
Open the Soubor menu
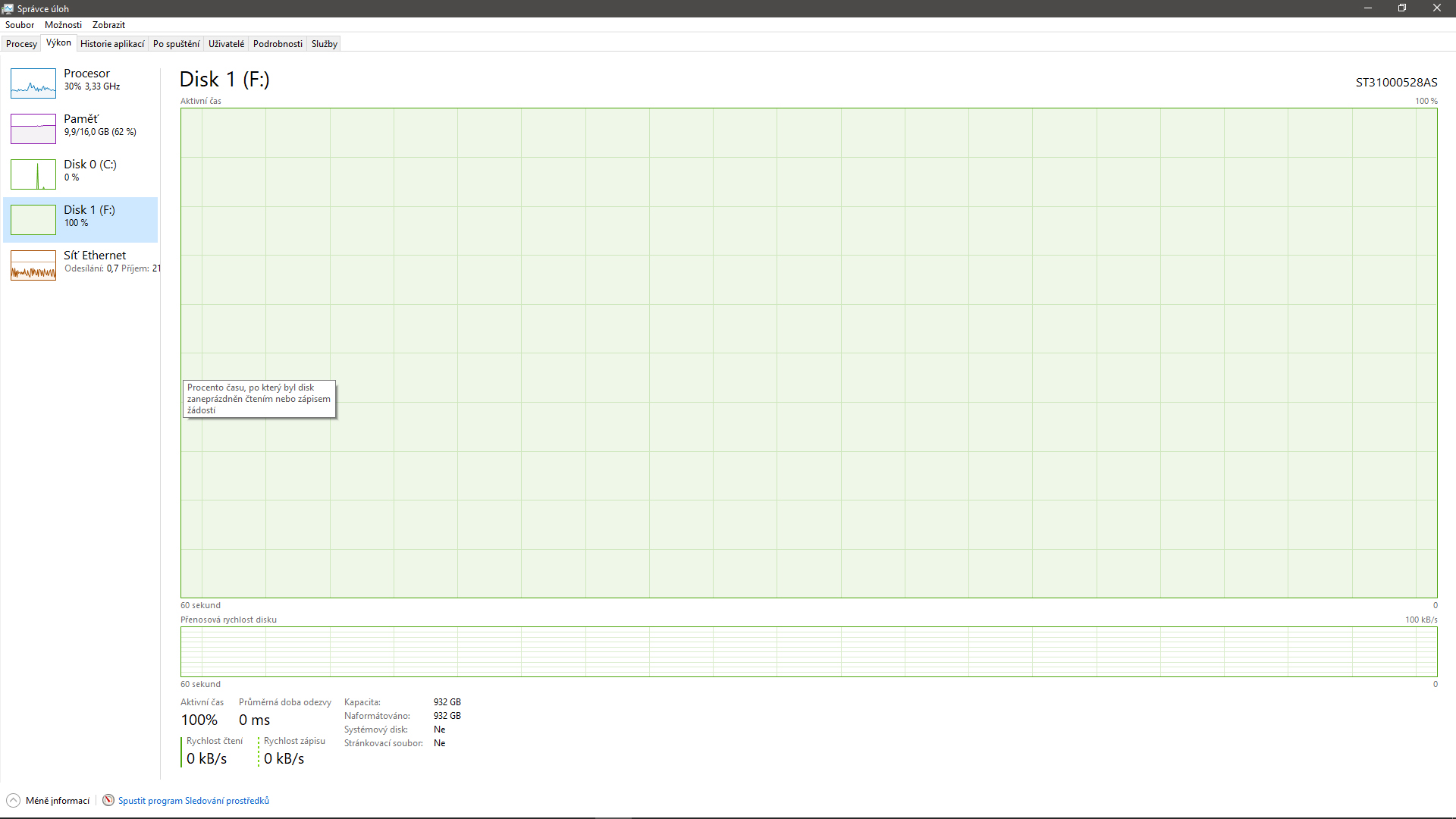20,25
